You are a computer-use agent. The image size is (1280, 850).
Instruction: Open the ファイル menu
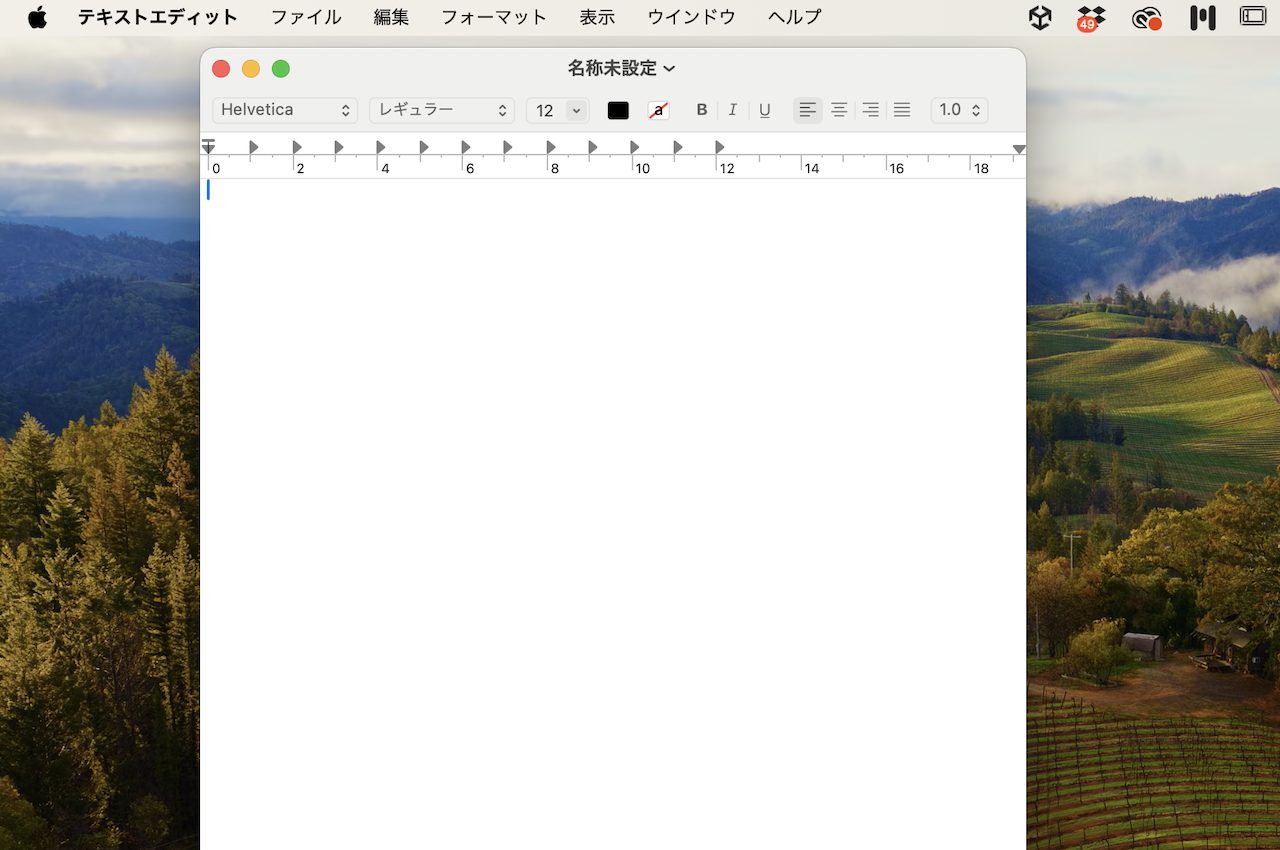pyautogui.click(x=306, y=17)
